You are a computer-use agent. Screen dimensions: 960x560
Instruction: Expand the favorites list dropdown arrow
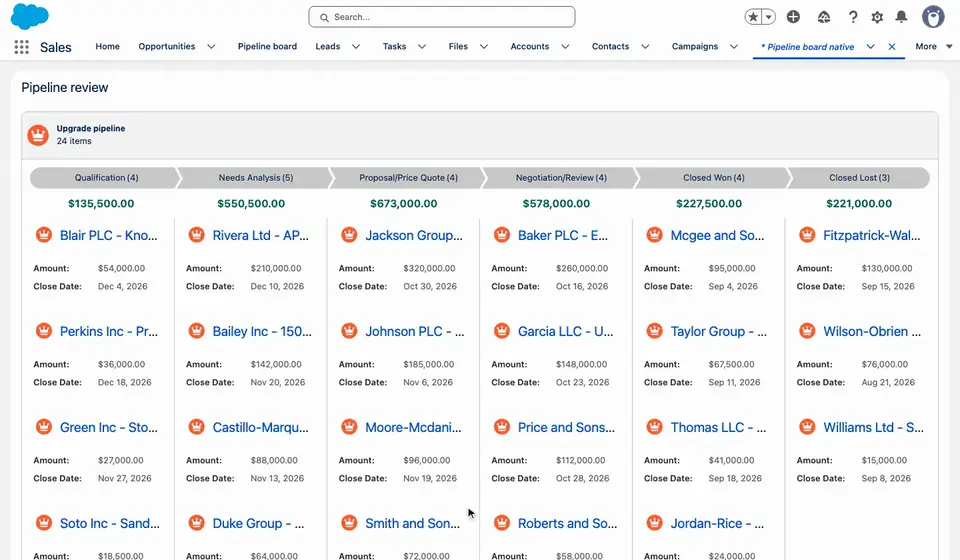(x=768, y=17)
